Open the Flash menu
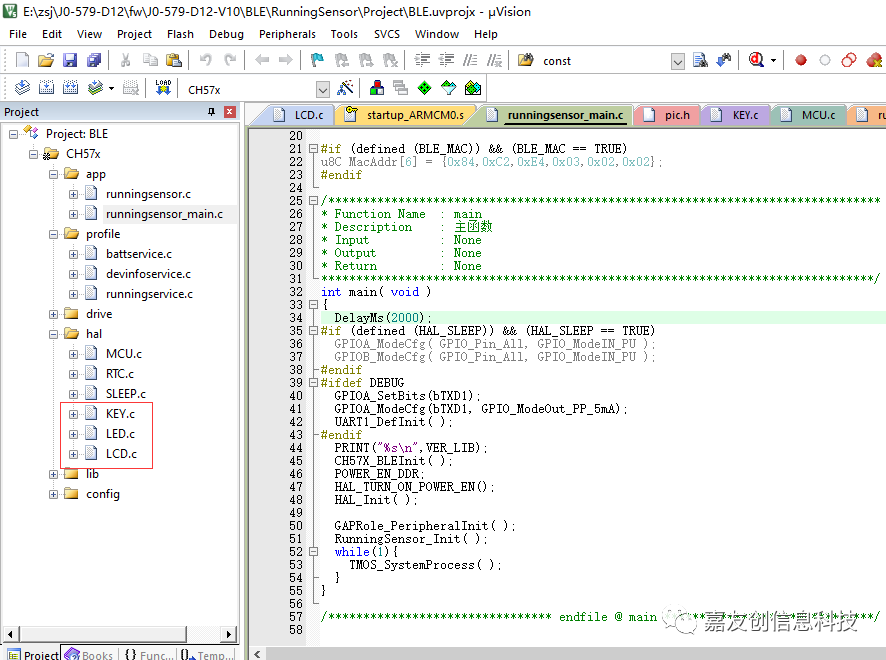Screen dimensions: 886x660 click(x=180, y=34)
